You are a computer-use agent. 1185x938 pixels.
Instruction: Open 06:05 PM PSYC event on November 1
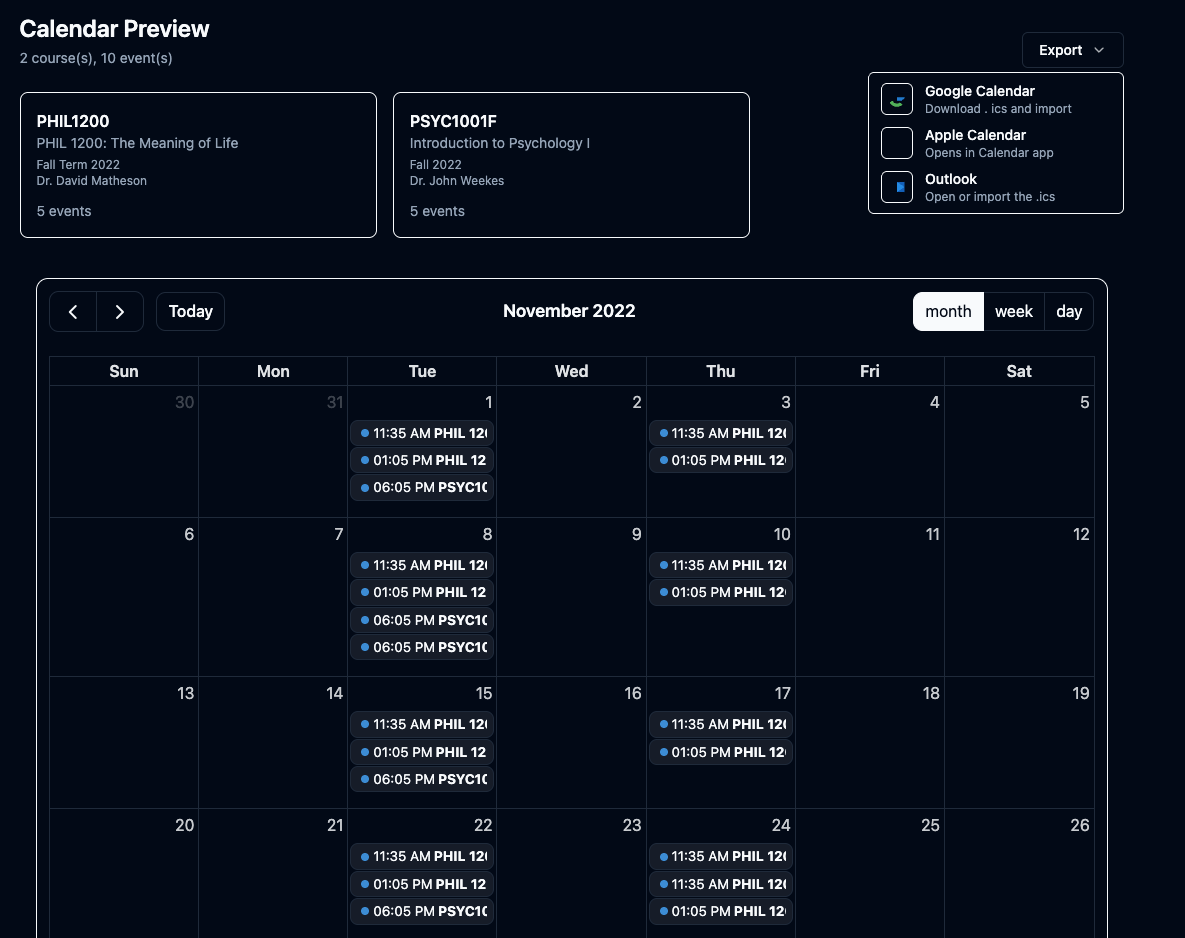tap(422, 488)
